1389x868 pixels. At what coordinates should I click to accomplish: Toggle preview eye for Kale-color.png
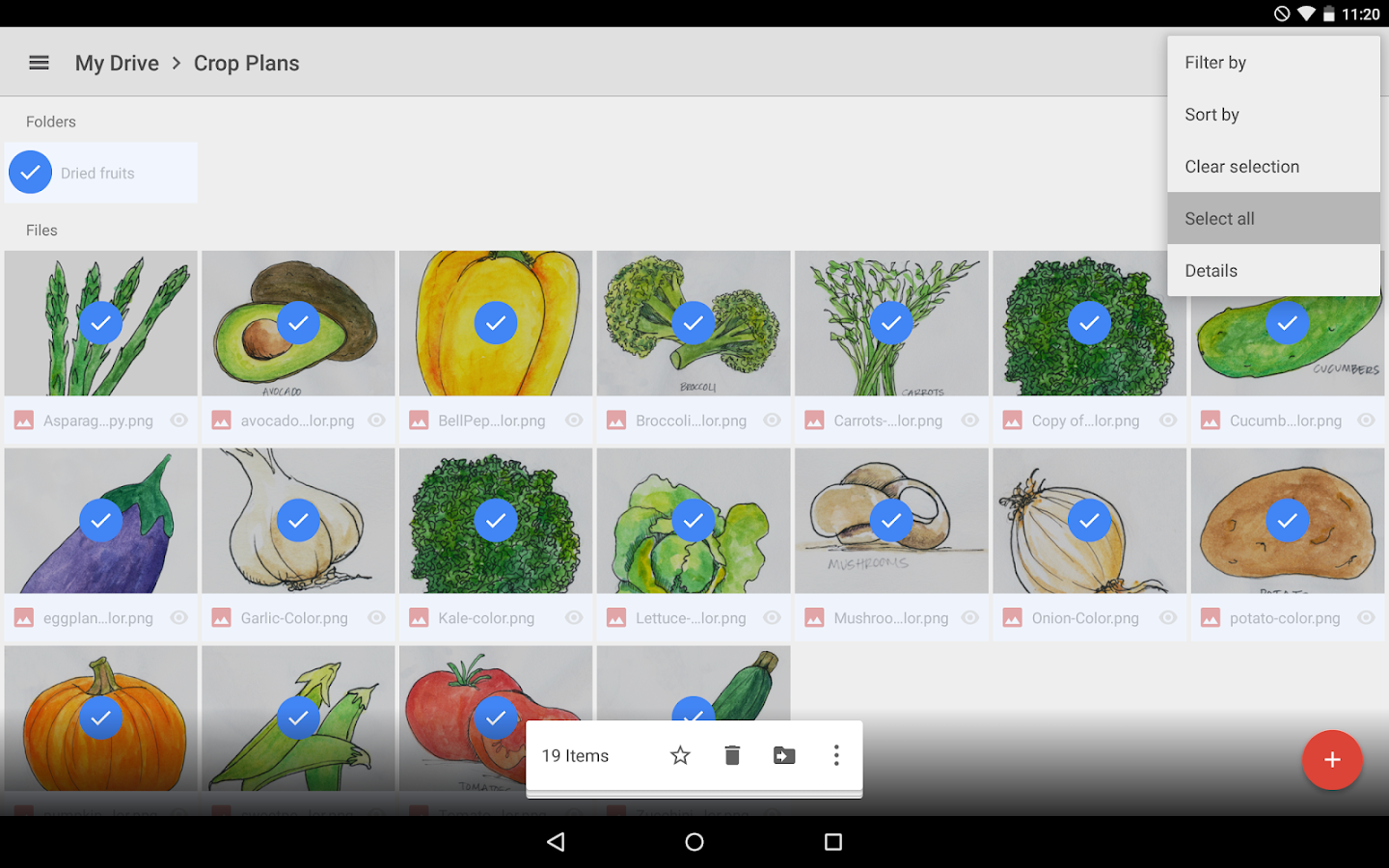574,617
